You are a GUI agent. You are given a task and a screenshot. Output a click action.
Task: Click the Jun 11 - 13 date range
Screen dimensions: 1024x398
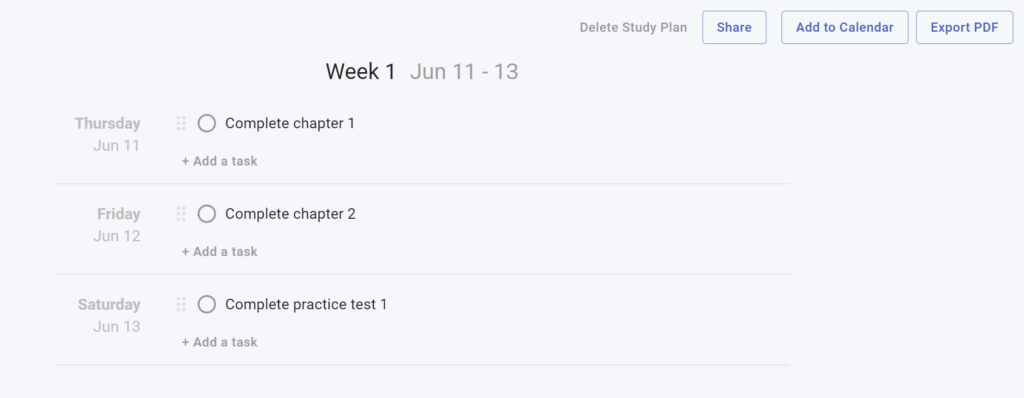[464, 71]
